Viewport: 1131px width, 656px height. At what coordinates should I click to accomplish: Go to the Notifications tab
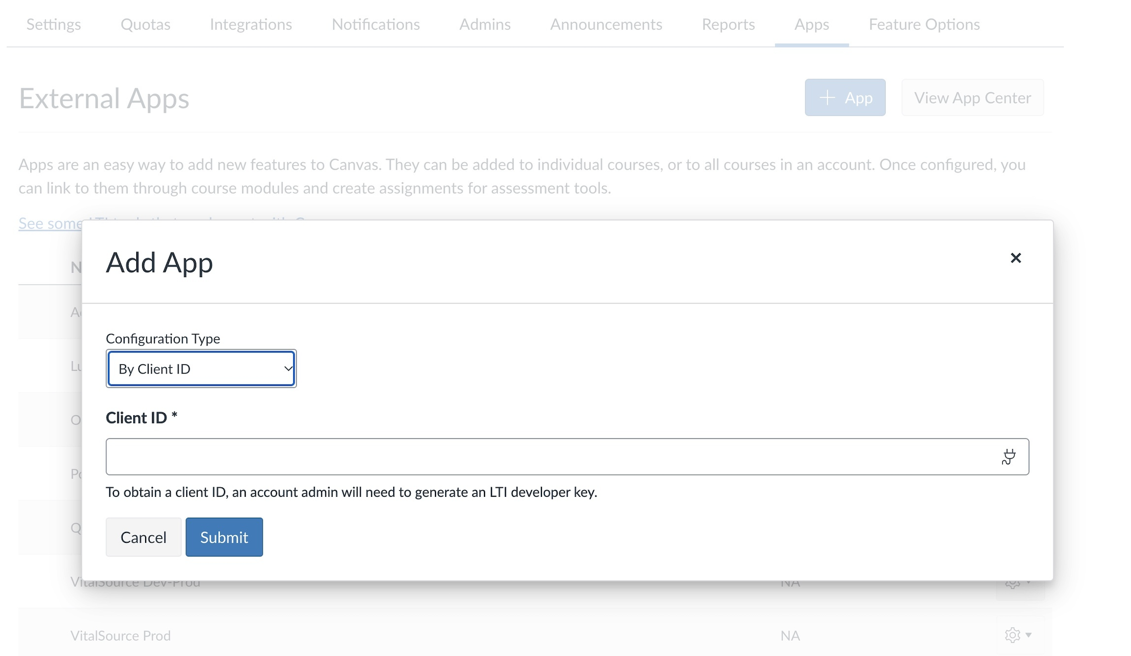click(375, 24)
